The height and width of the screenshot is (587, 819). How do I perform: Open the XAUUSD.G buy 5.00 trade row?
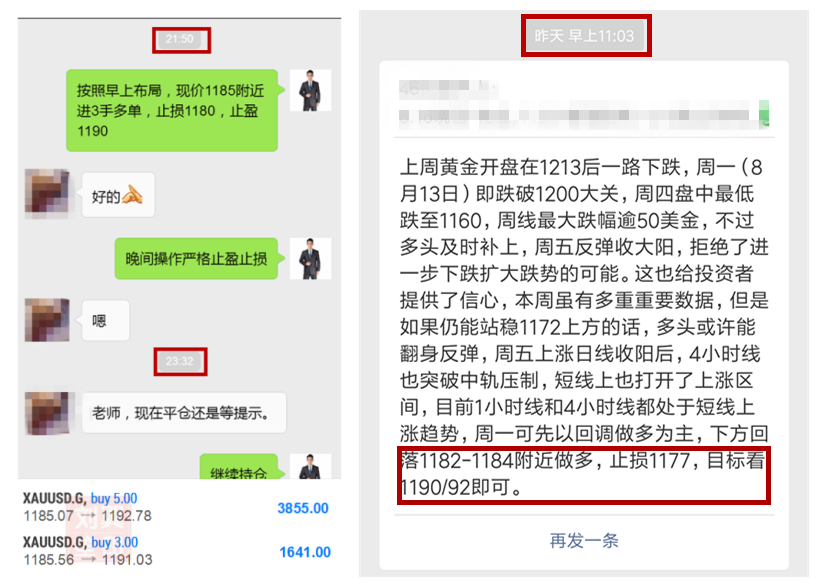click(x=176, y=507)
